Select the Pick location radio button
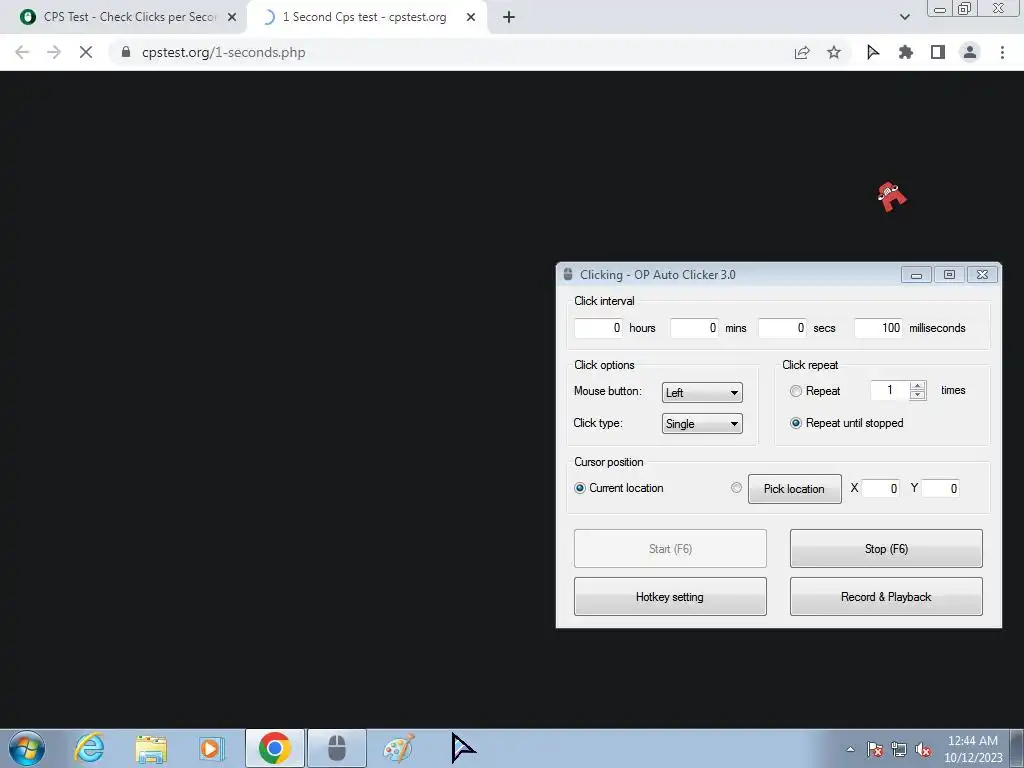This screenshot has height=768, width=1024. tap(736, 488)
